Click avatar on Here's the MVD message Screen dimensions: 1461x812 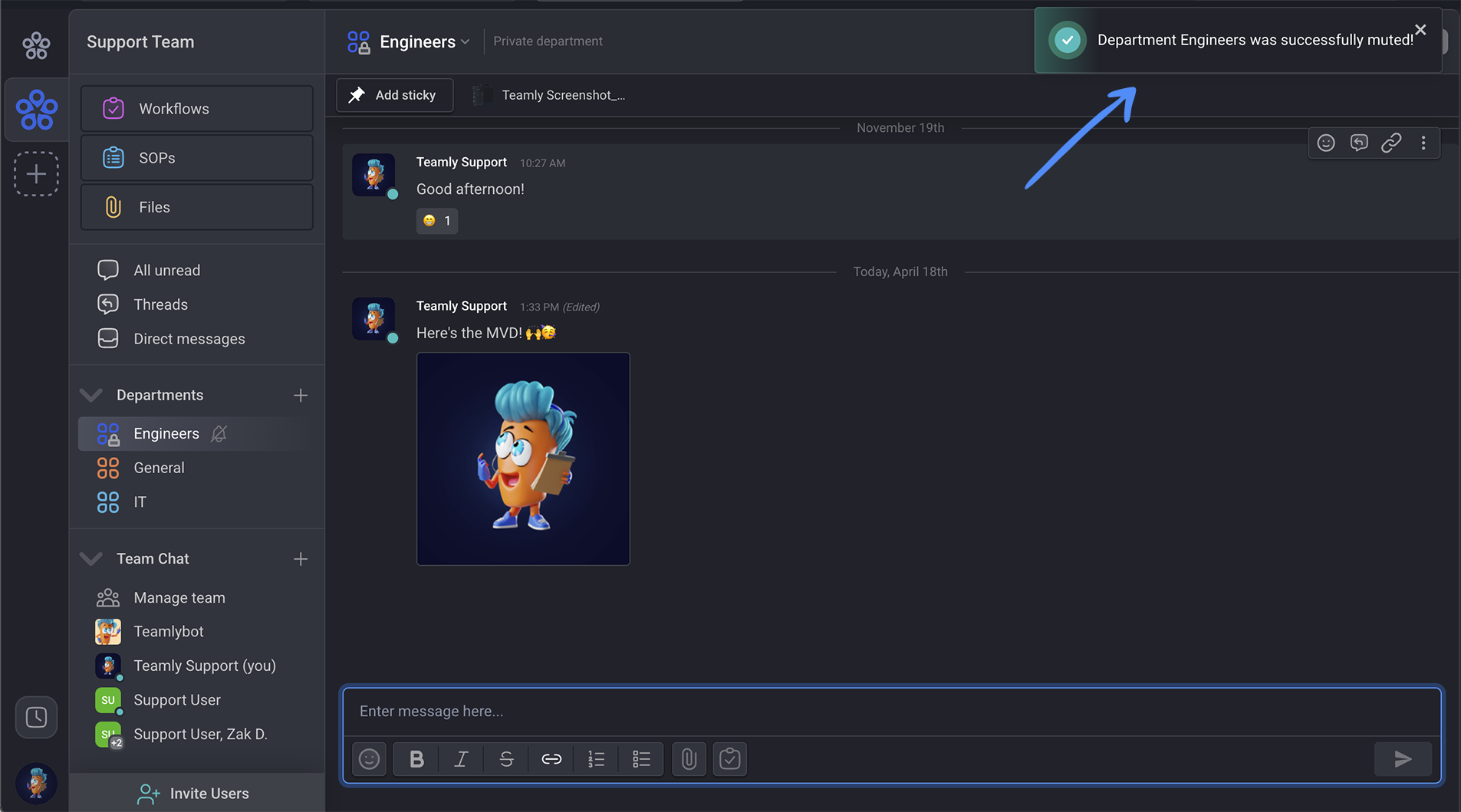(373, 319)
